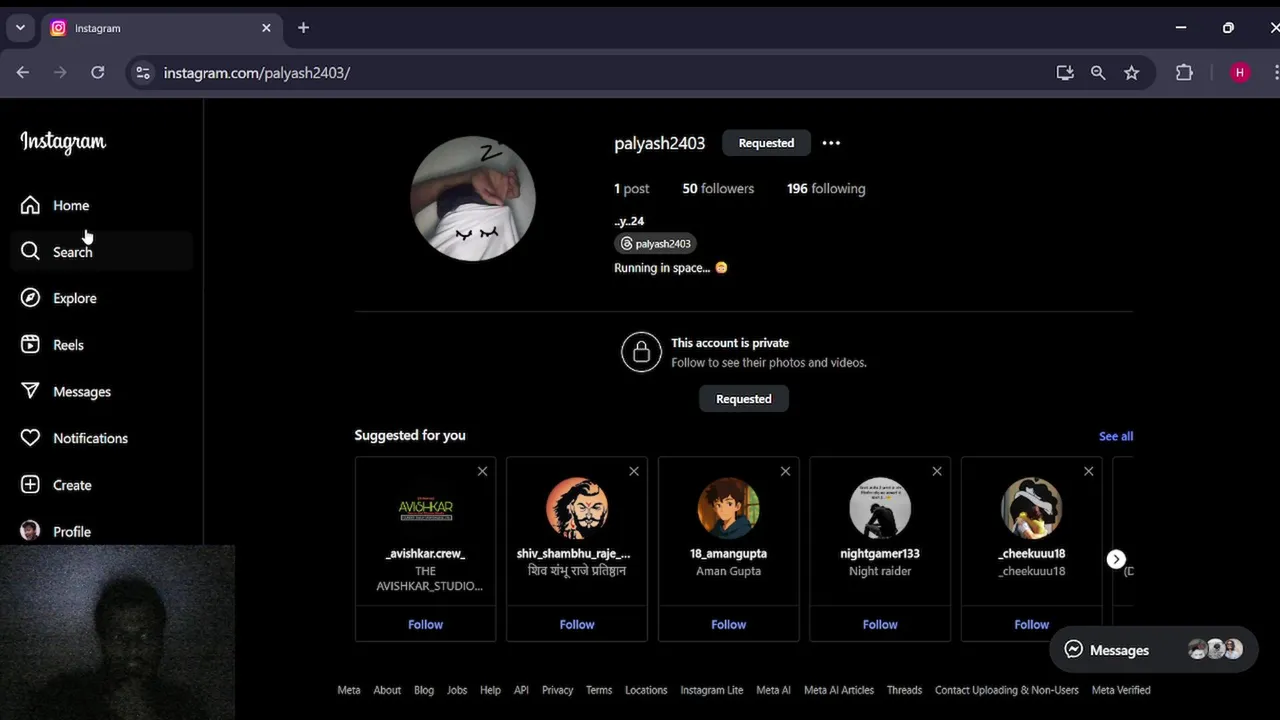The image size is (1280, 720).
Task: Open browser extensions puzzle icon
Action: [x=1184, y=72]
